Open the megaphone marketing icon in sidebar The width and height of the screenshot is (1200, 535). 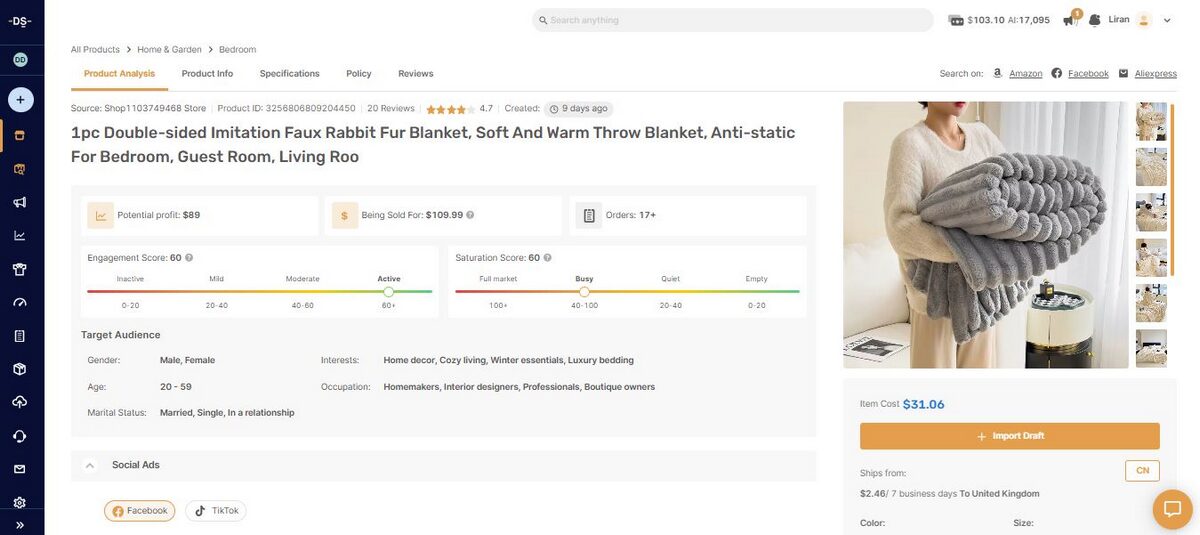click(x=20, y=202)
